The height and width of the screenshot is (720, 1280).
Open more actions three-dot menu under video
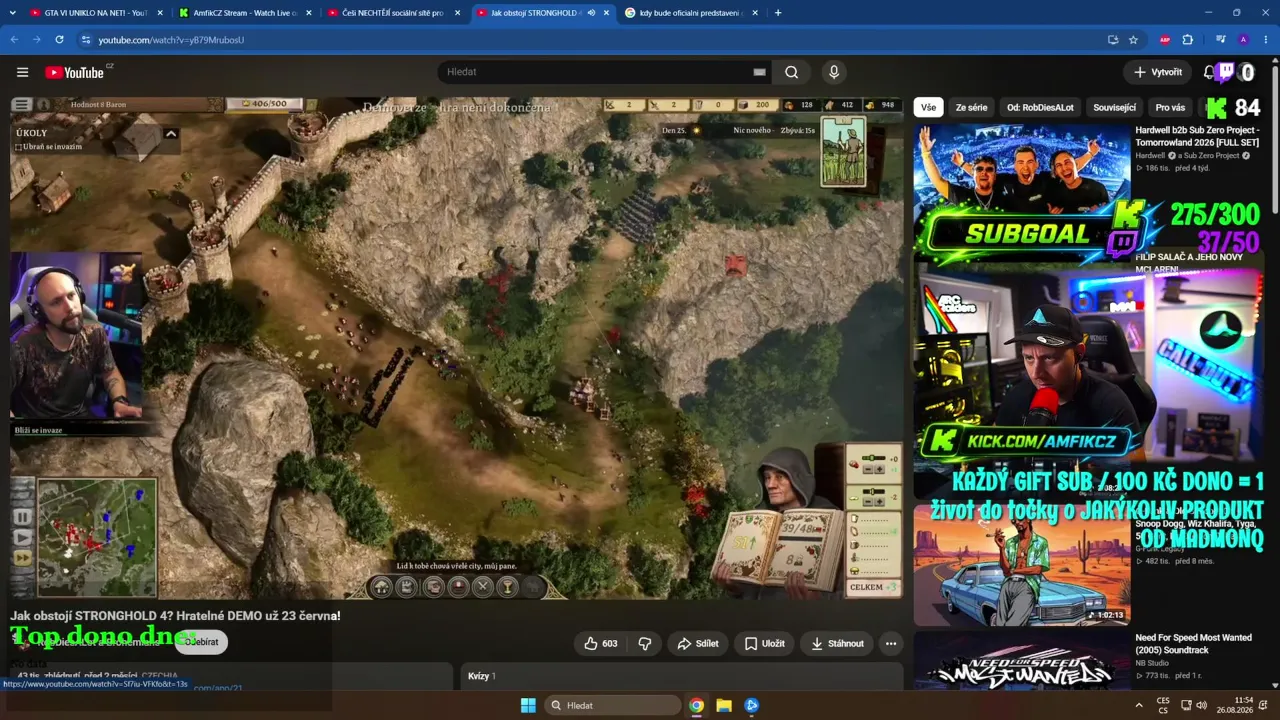(x=891, y=643)
